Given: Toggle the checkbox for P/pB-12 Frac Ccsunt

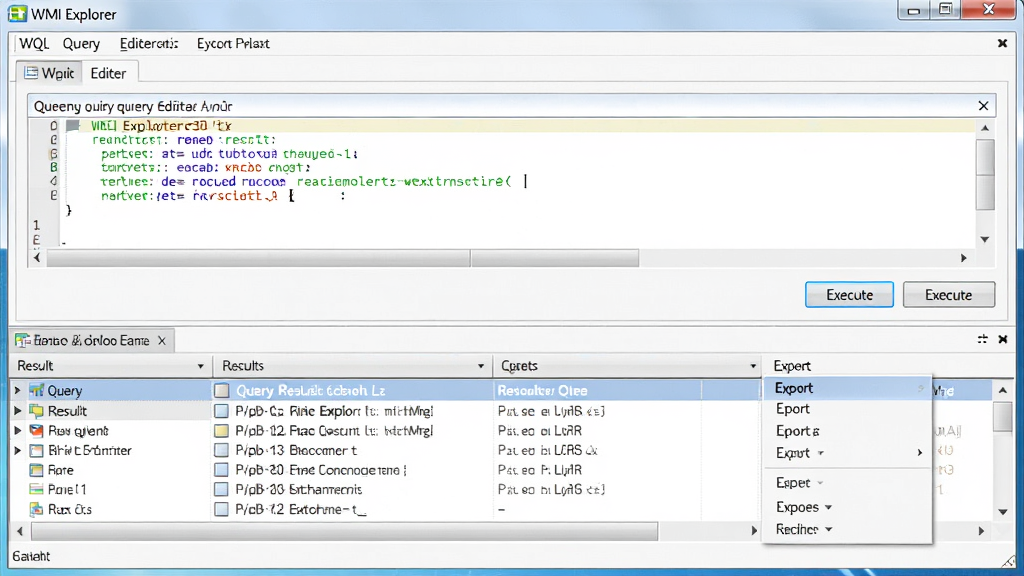Looking at the screenshot, I should (222, 431).
